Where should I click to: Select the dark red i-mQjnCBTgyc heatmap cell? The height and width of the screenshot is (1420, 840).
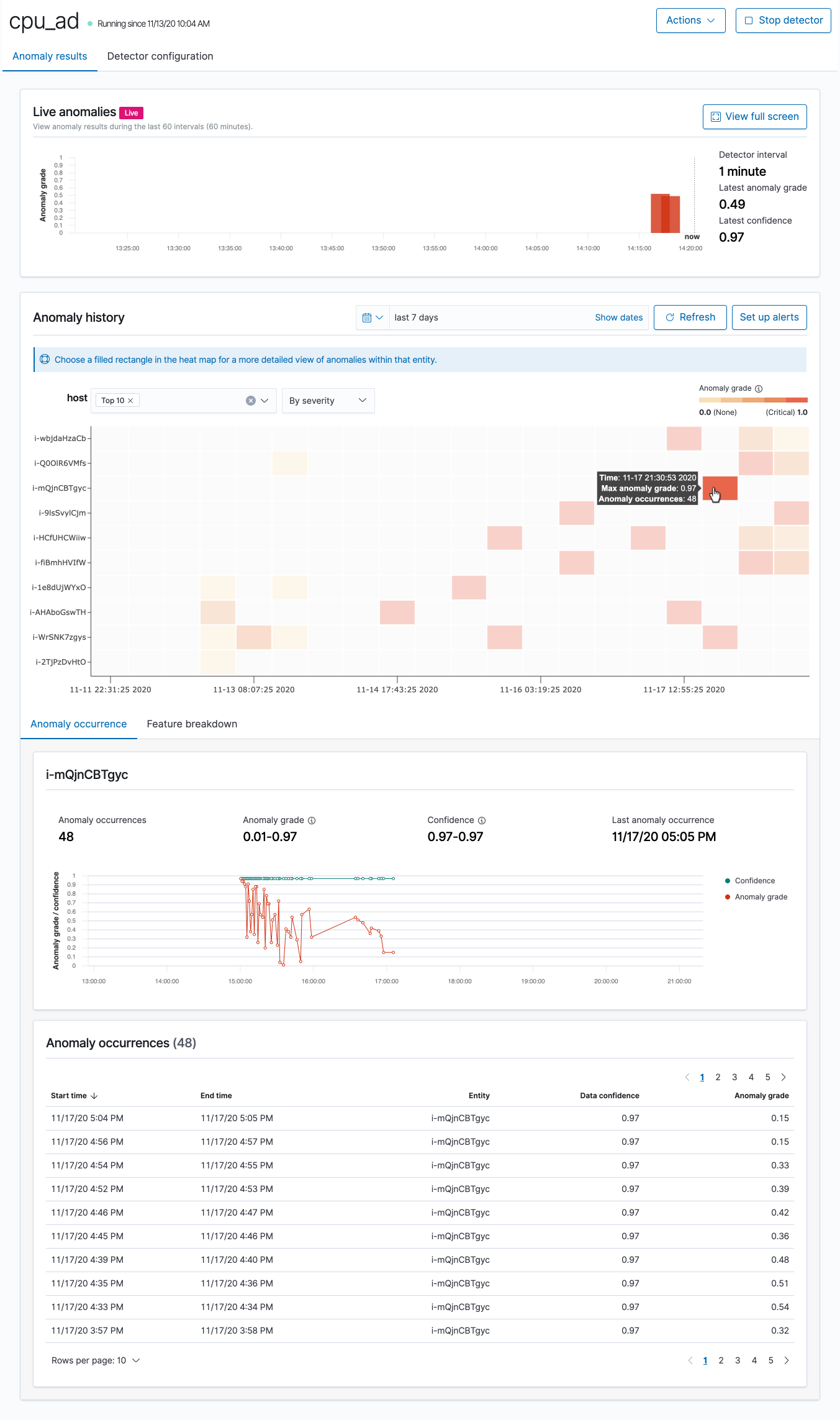pyautogui.click(x=720, y=488)
